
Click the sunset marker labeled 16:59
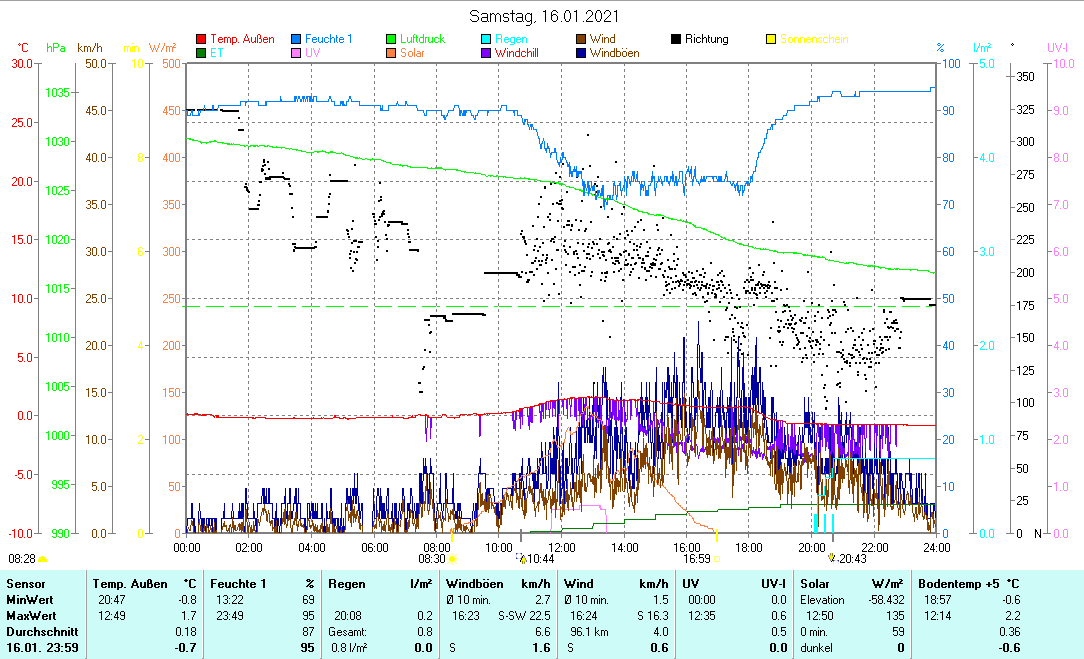(x=716, y=559)
